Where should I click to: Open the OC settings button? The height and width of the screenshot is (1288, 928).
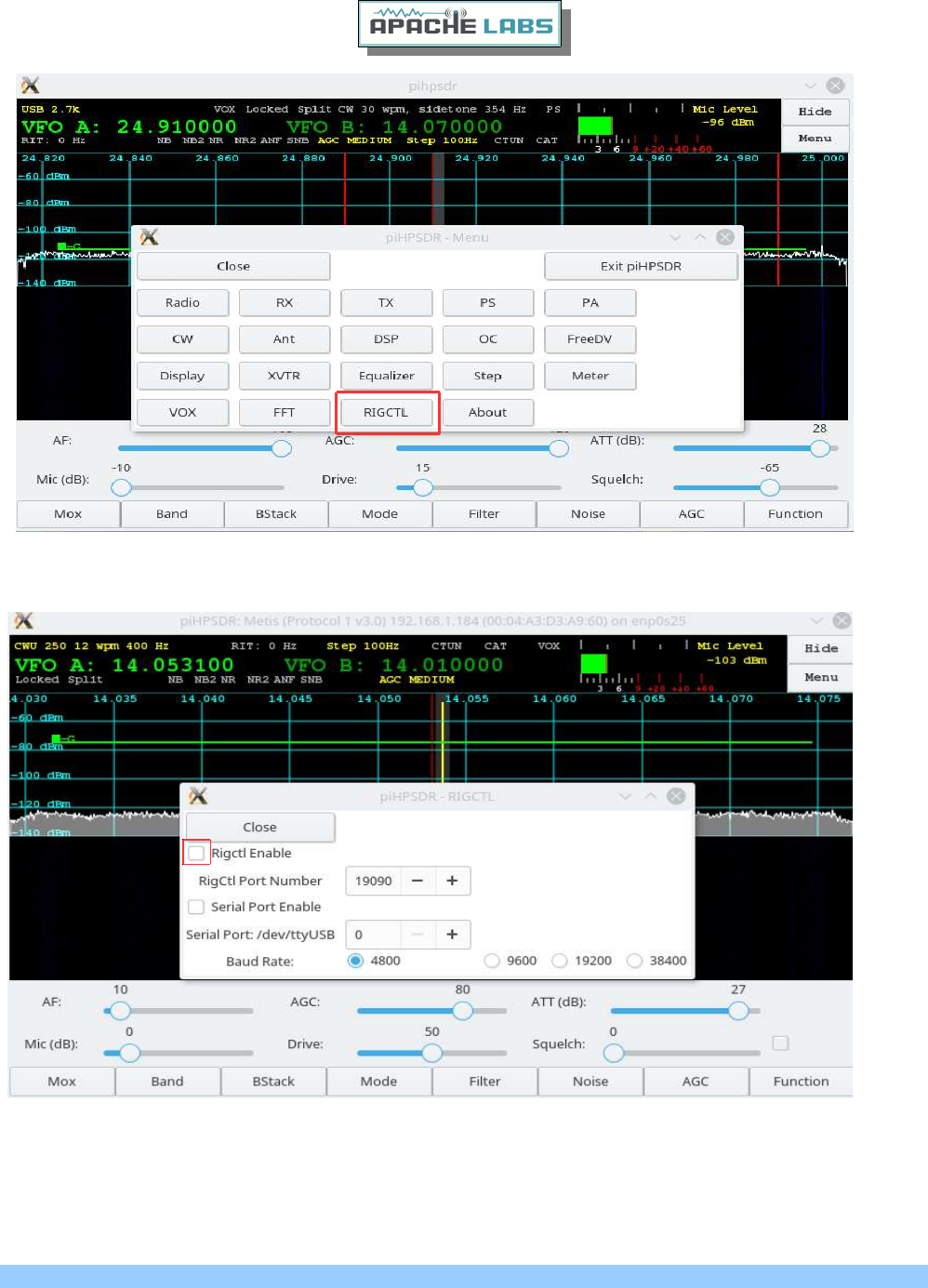(488, 339)
